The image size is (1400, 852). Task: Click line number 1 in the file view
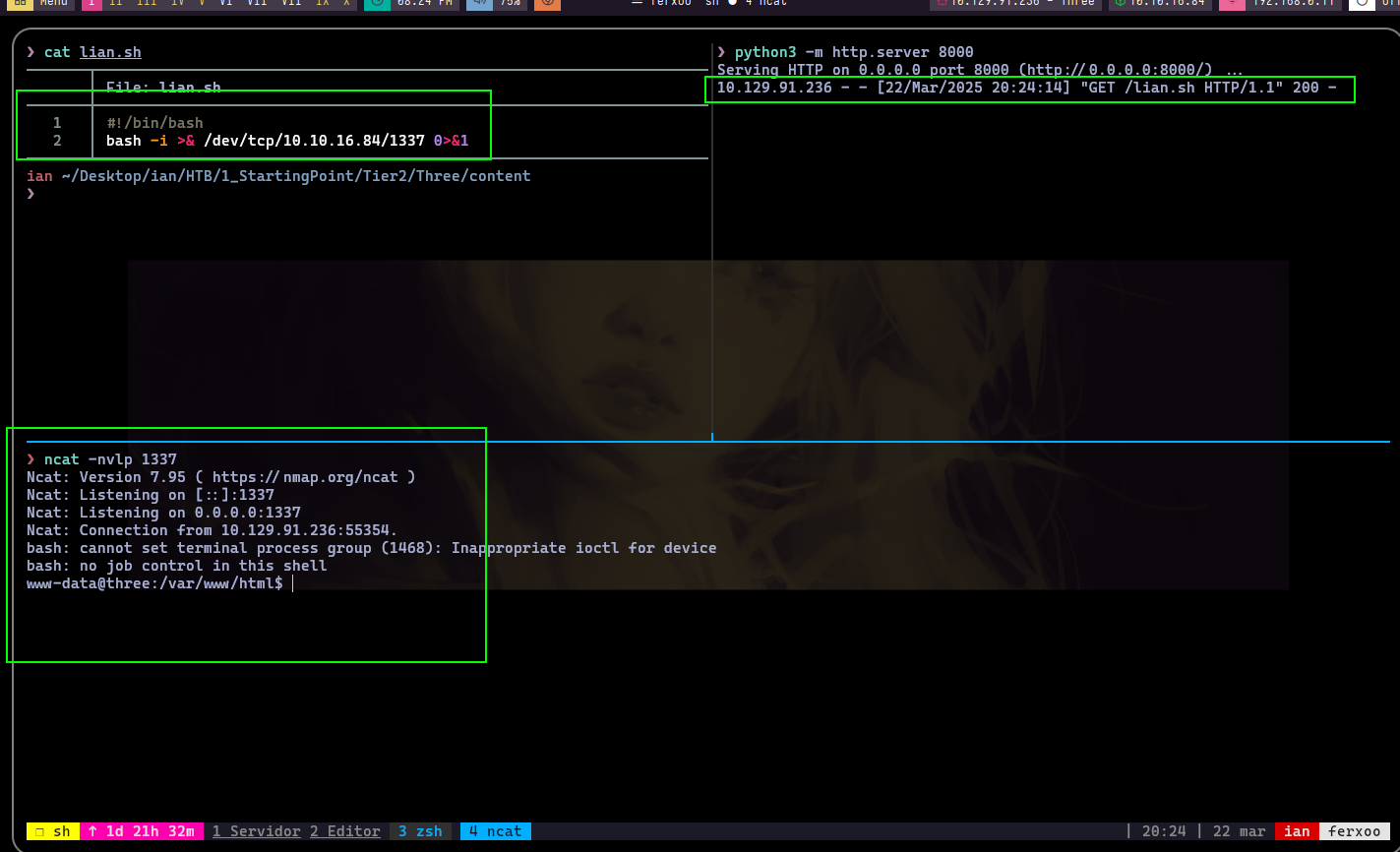pos(57,123)
